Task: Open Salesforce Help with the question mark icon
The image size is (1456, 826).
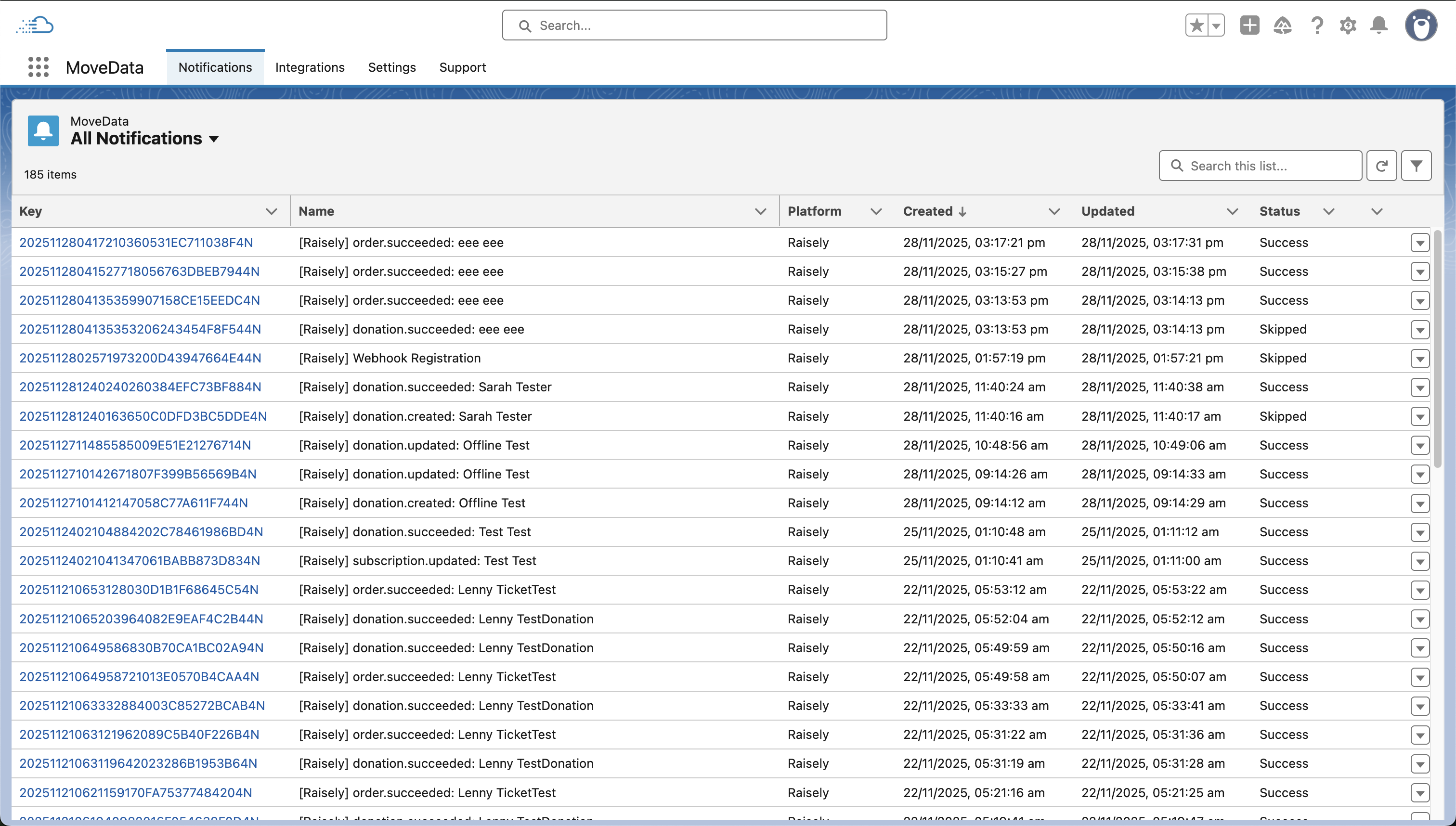Action: 1316,25
